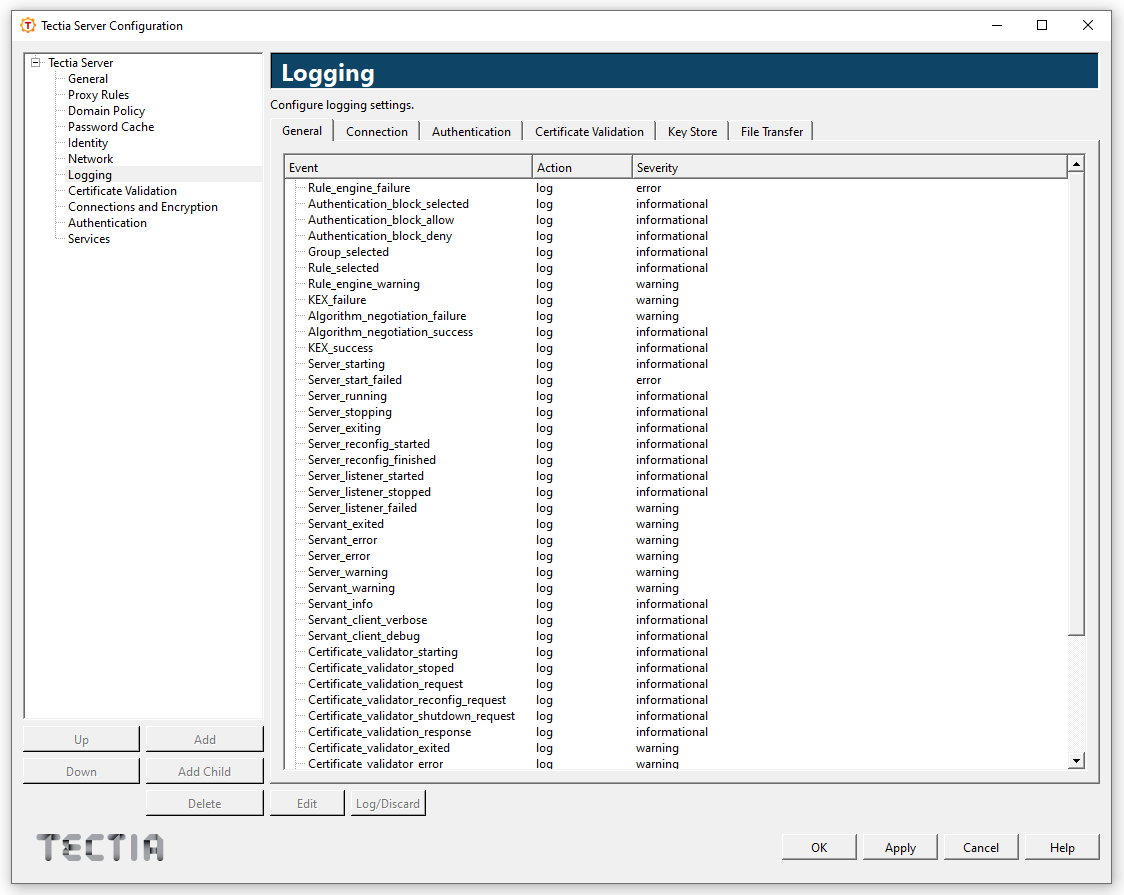Select the Authentication_block_selected event
This screenshot has width=1124, height=895.
[x=388, y=204]
